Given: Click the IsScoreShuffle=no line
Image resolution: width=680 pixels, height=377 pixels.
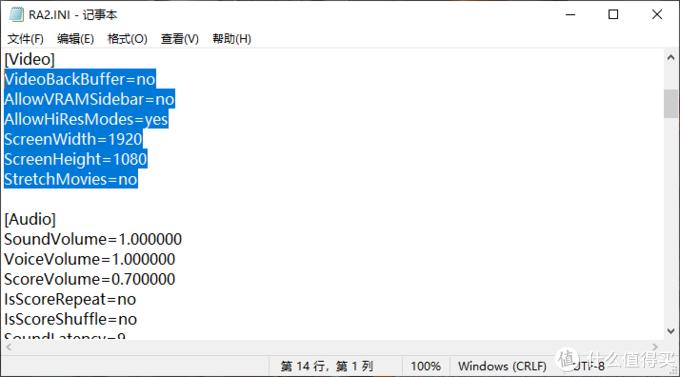Looking at the screenshot, I should (x=70, y=319).
